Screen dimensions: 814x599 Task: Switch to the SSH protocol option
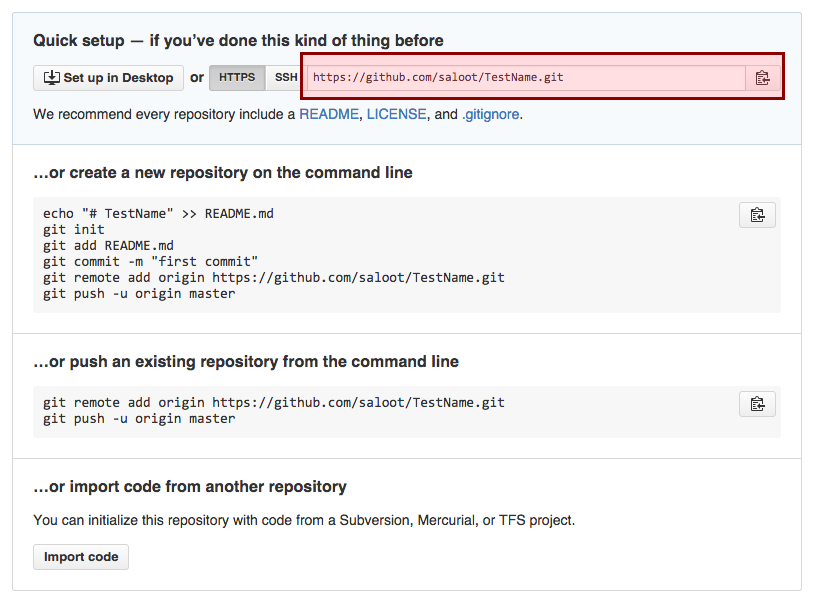(x=286, y=77)
